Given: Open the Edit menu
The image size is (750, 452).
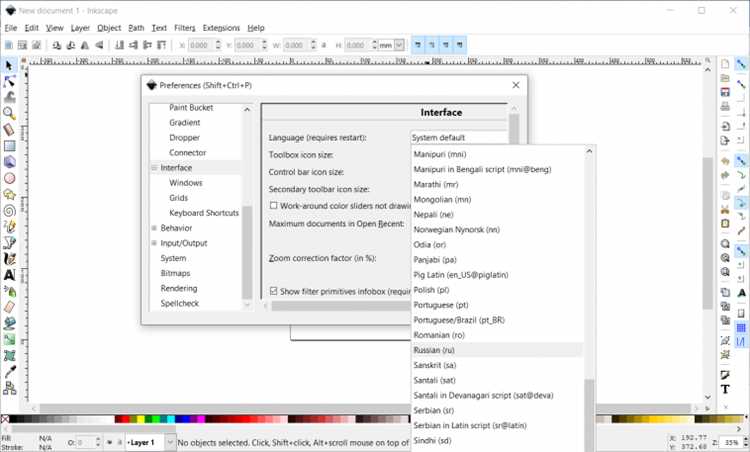Looking at the screenshot, I should 32,28.
